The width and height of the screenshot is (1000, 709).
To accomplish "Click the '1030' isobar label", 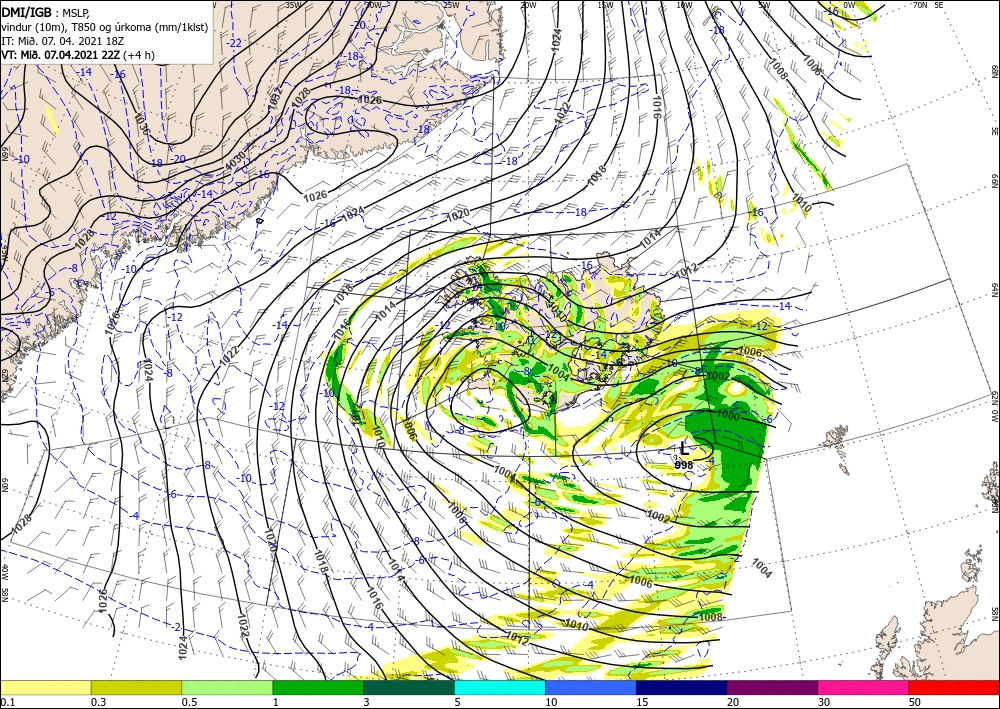I will 235,162.
